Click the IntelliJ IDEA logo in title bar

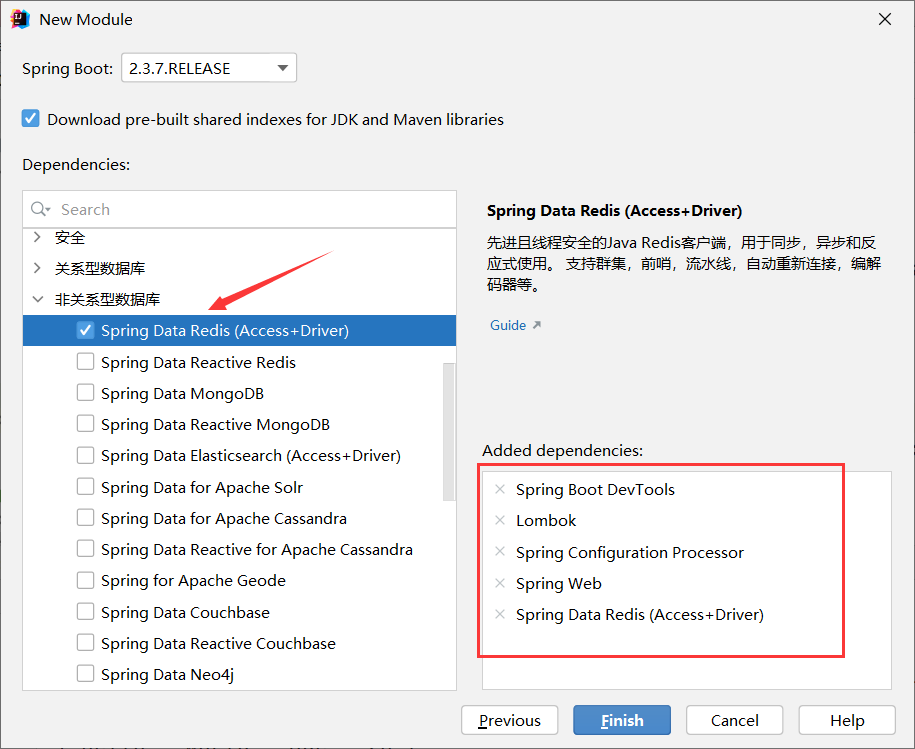click(x=20, y=19)
